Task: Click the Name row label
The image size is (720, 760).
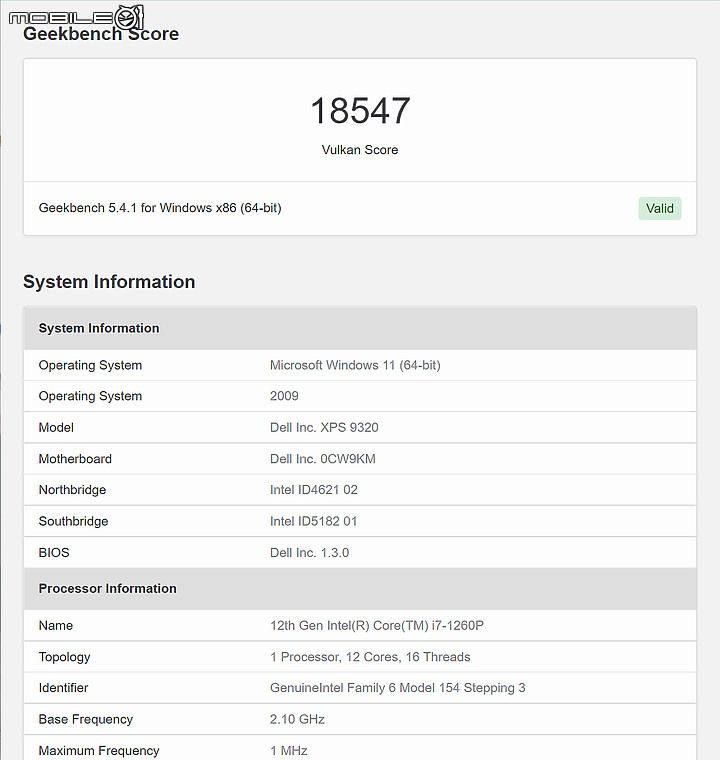Action: pyautogui.click(x=56, y=625)
